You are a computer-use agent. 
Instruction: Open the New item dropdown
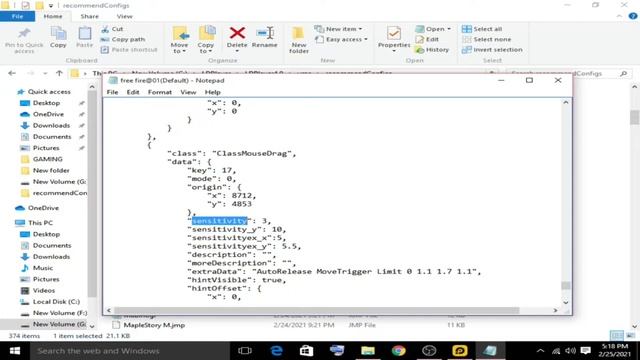pyautogui.click(x=338, y=29)
